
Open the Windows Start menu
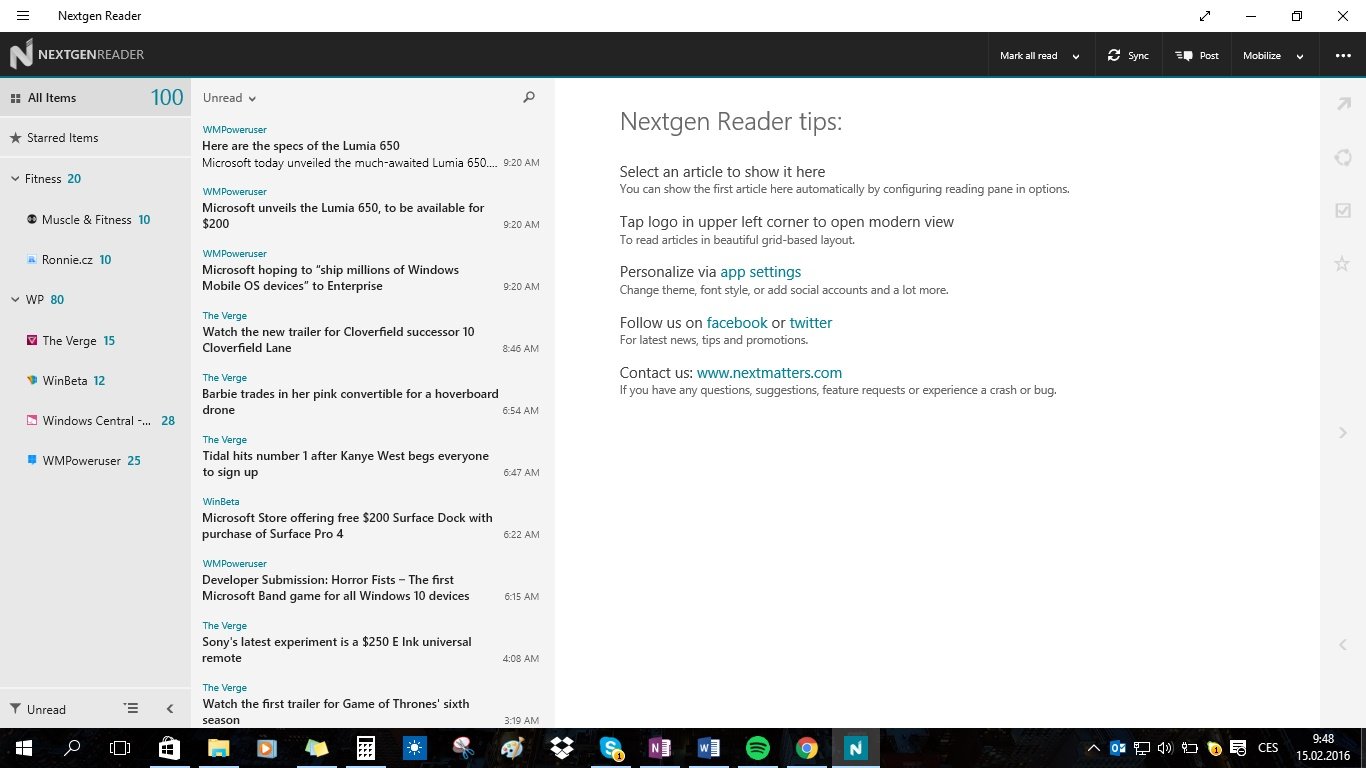tap(24, 748)
